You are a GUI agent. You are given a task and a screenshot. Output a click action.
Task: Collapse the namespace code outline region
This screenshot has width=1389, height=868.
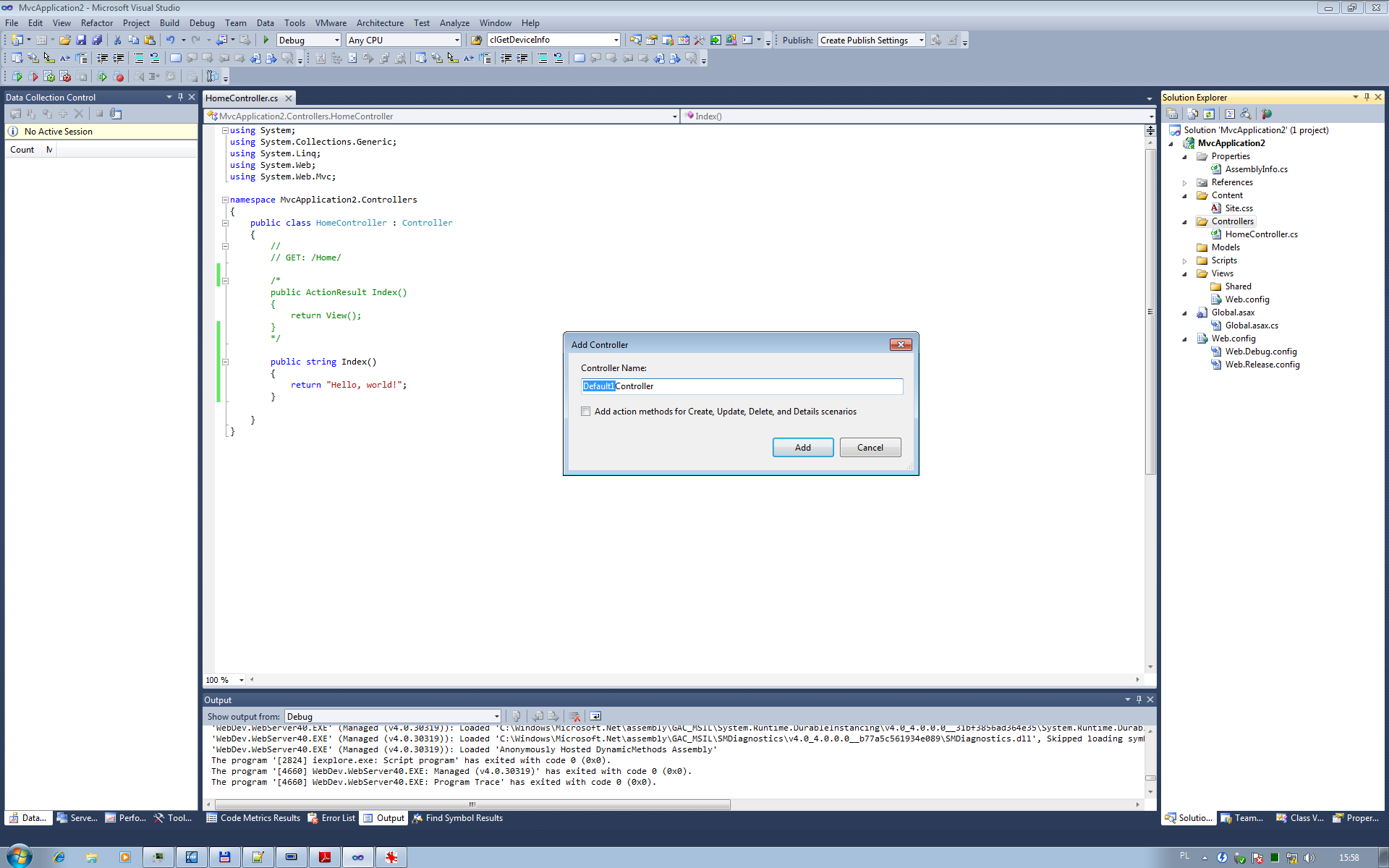pyautogui.click(x=225, y=200)
